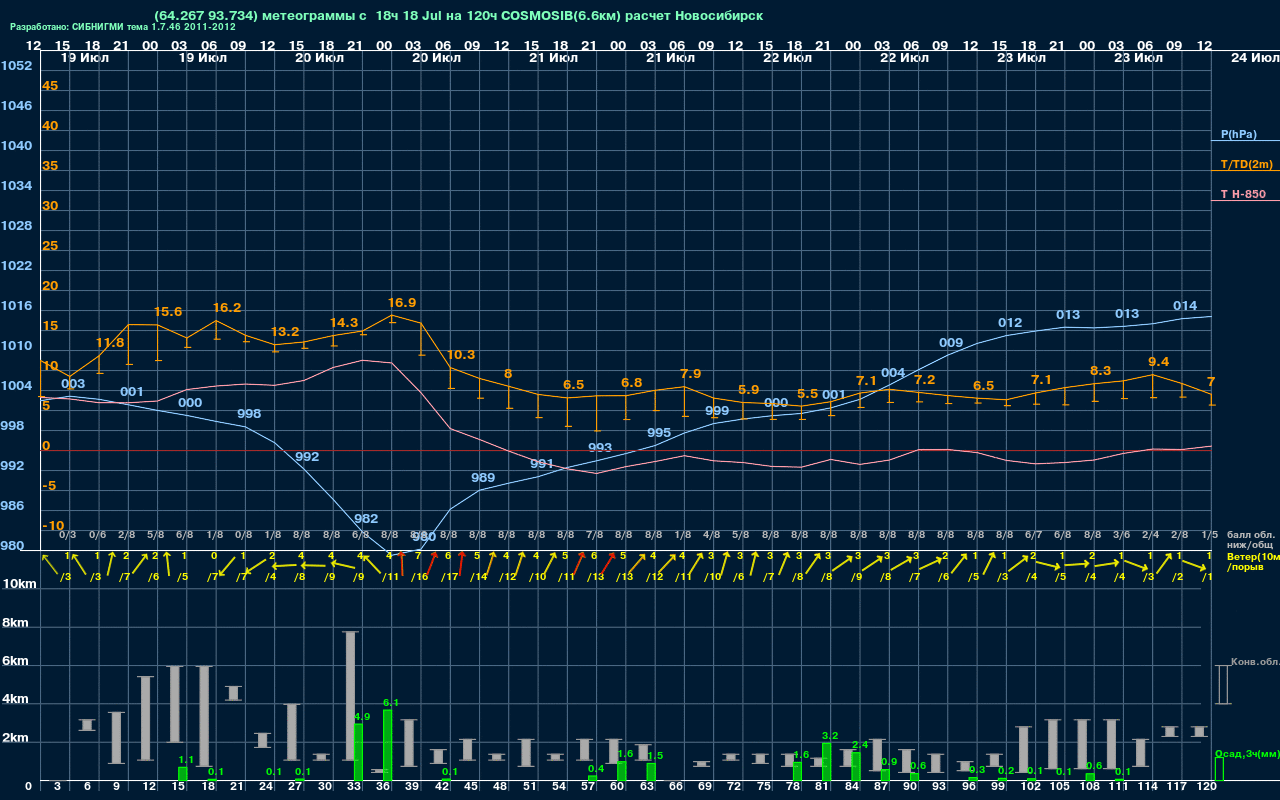
Task: Click the pressure value 995
Action: (659, 433)
